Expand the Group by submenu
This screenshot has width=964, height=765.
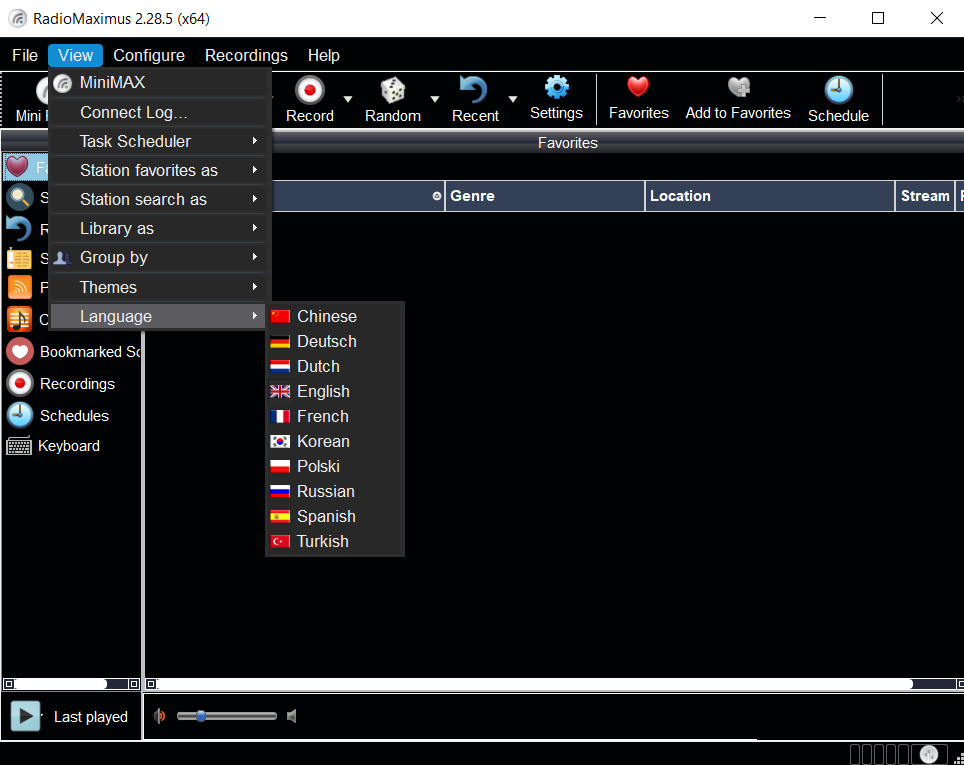click(x=160, y=257)
